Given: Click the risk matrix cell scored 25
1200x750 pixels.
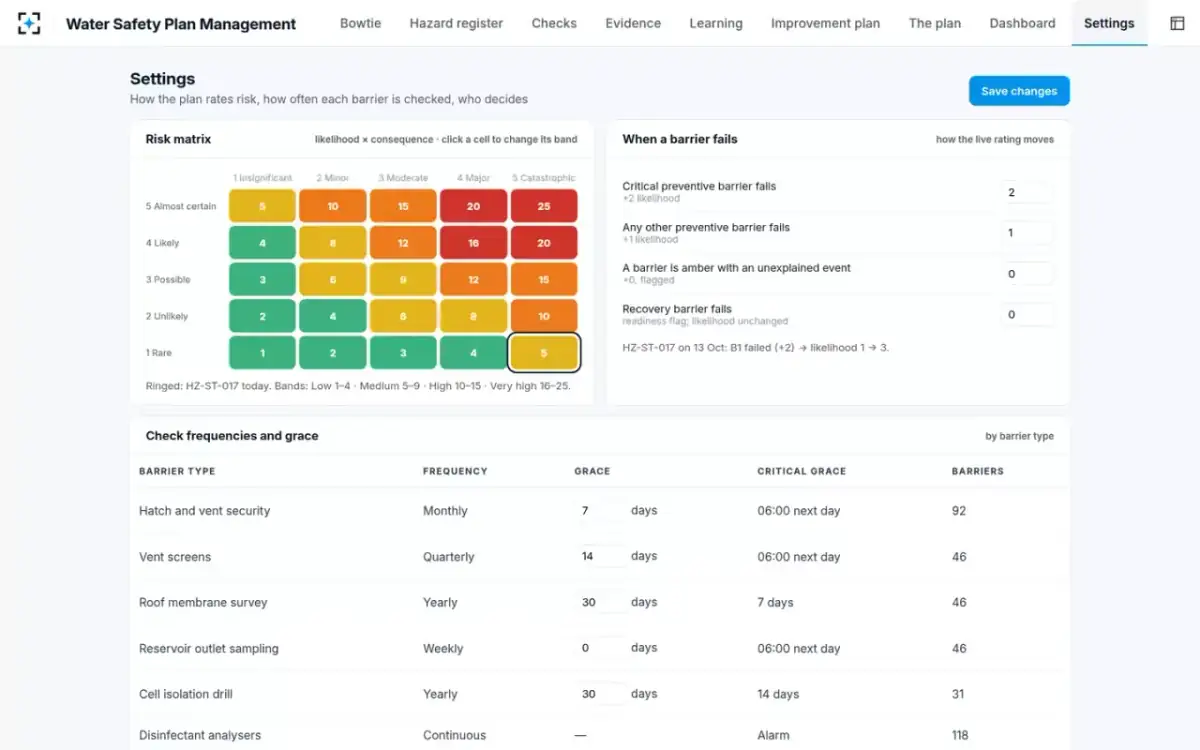Looking at the screenshot, I should 544,206.
